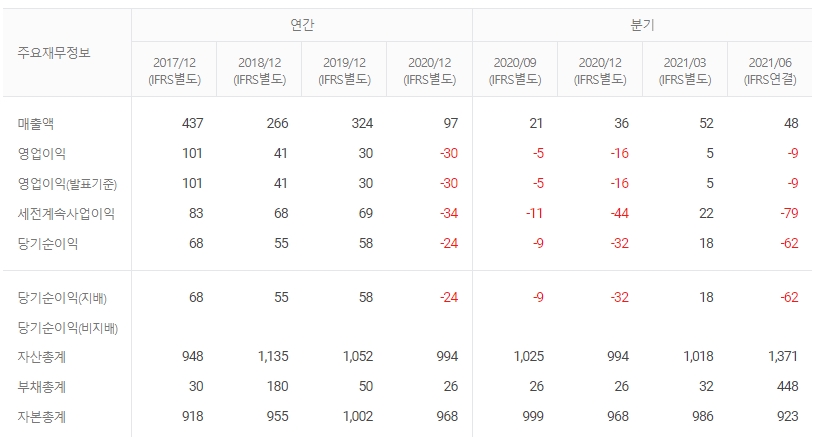Select the 매출액 row label
This screenshot has height=437, width=816.
coord(36,124)
